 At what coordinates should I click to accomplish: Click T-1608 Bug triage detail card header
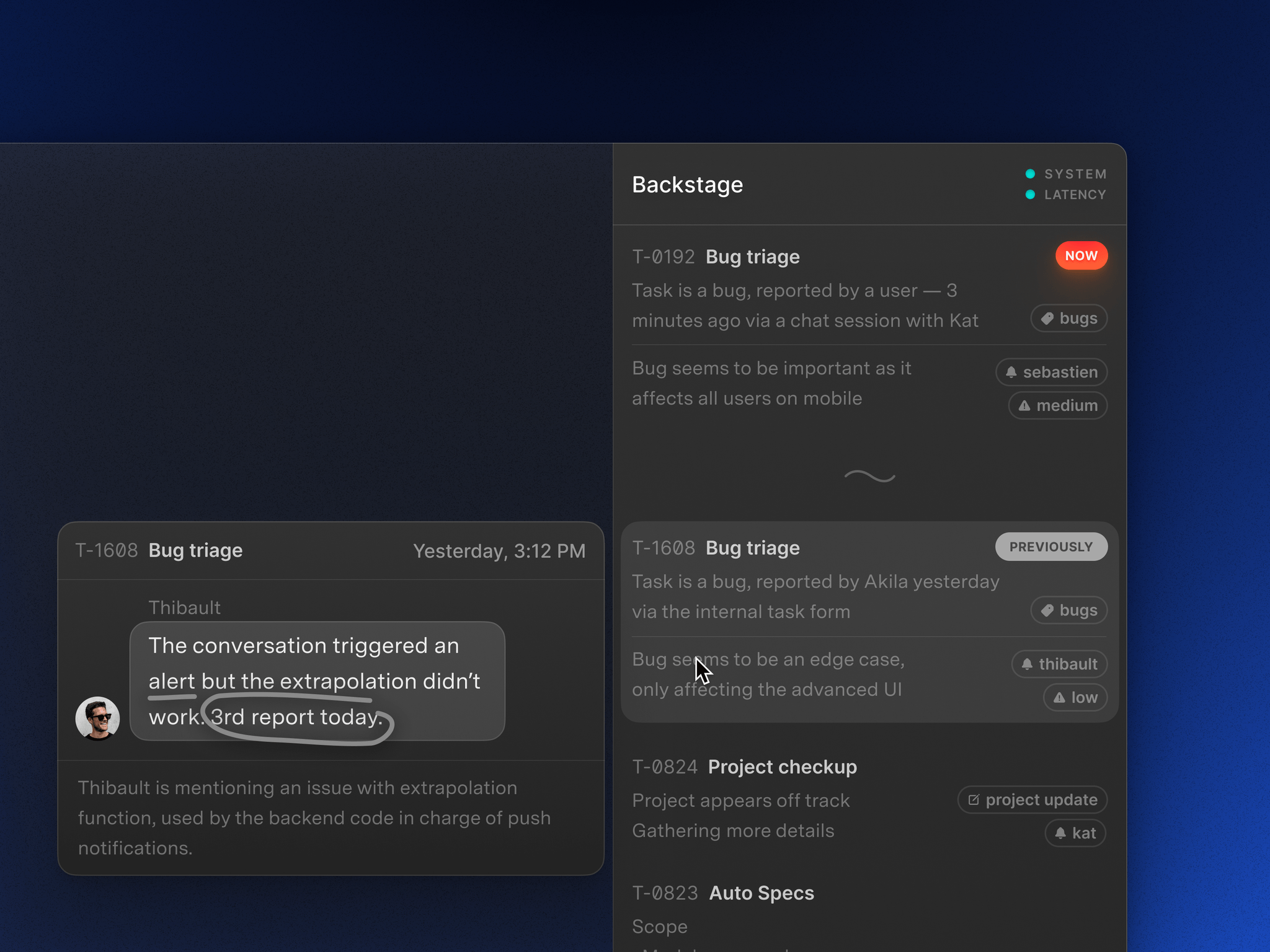[195, 550]
